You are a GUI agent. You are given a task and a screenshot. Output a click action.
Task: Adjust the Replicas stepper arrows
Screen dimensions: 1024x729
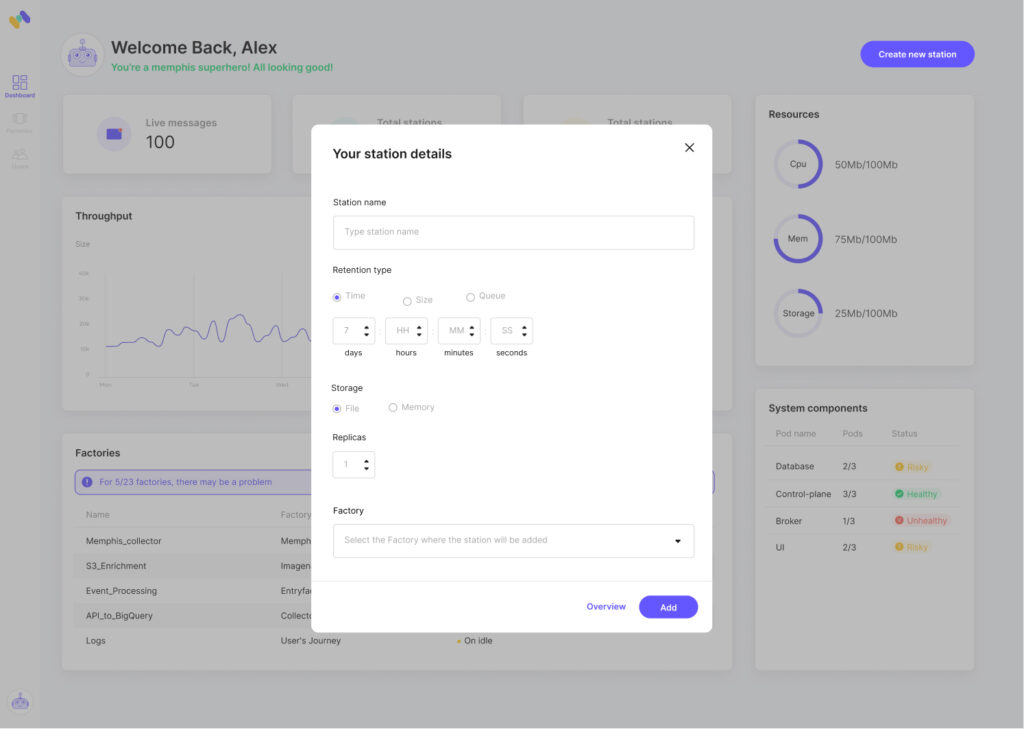[366, 465]
